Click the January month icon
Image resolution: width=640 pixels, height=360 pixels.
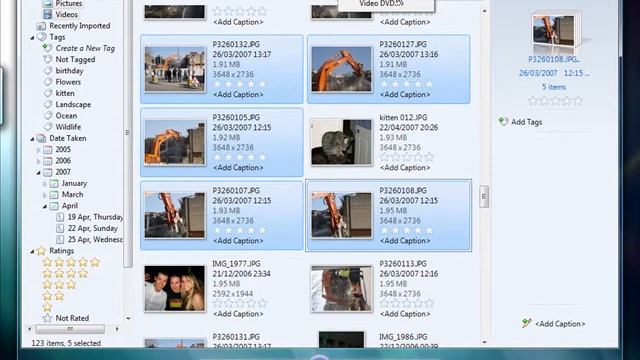click(54, 183)
